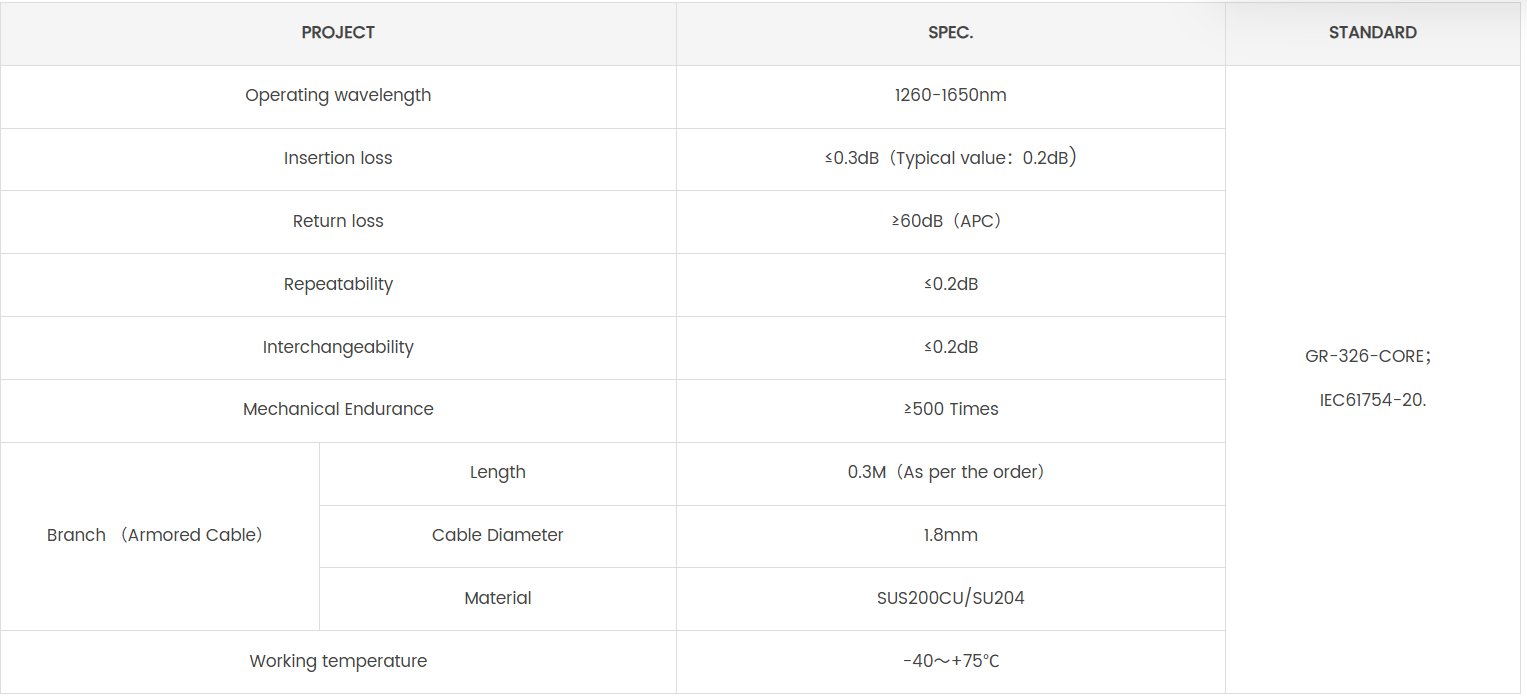Click the STANDARD column header
1527x697 pixels.
(1372, 33)
